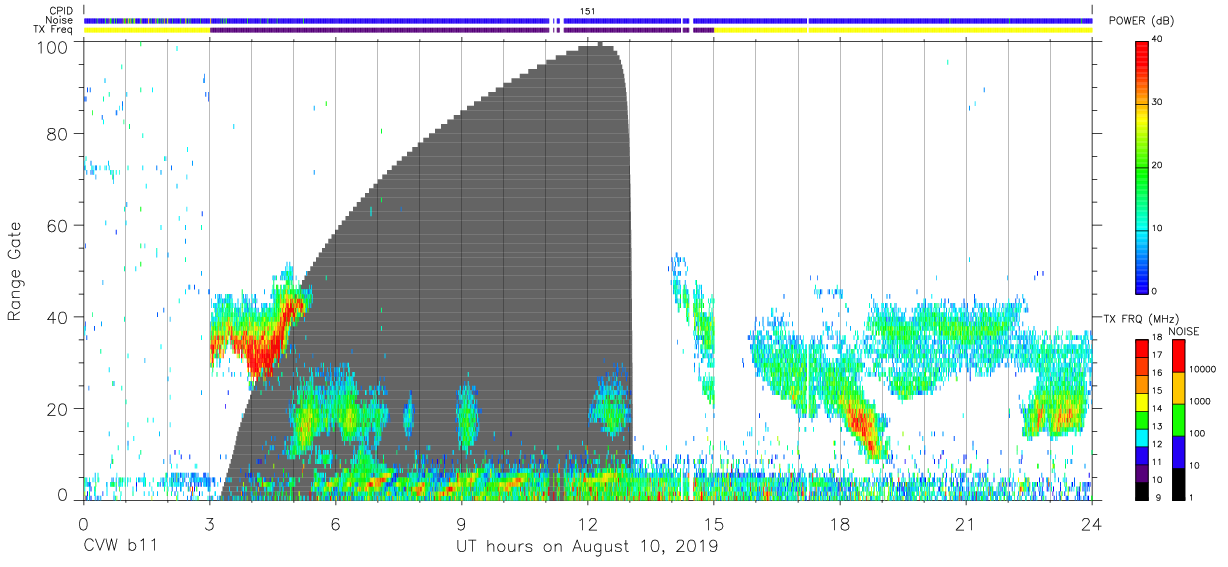Click 'UT hours on August 10, 2019' title
Image resolution: width=1228 pixels, height=567 pixels.
tap(587, 547)
